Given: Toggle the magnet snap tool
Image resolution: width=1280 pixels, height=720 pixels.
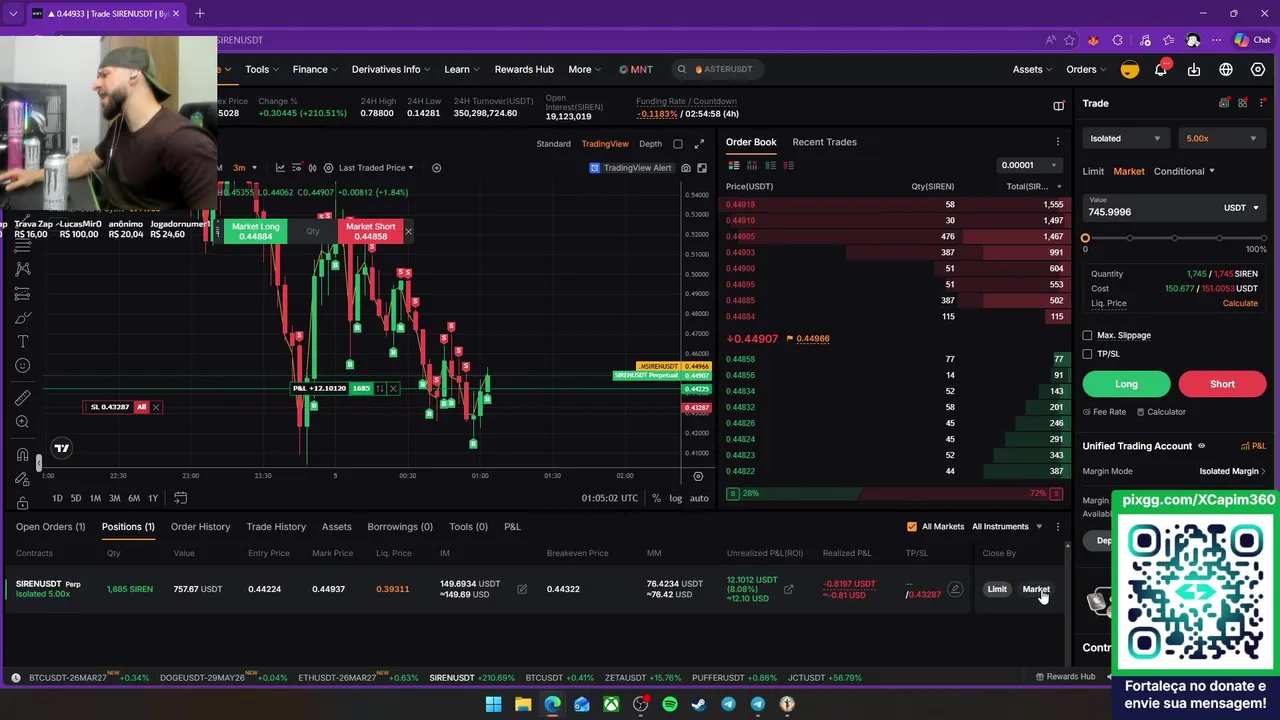Looking at the screenshot, I should (x=23, y=455).
